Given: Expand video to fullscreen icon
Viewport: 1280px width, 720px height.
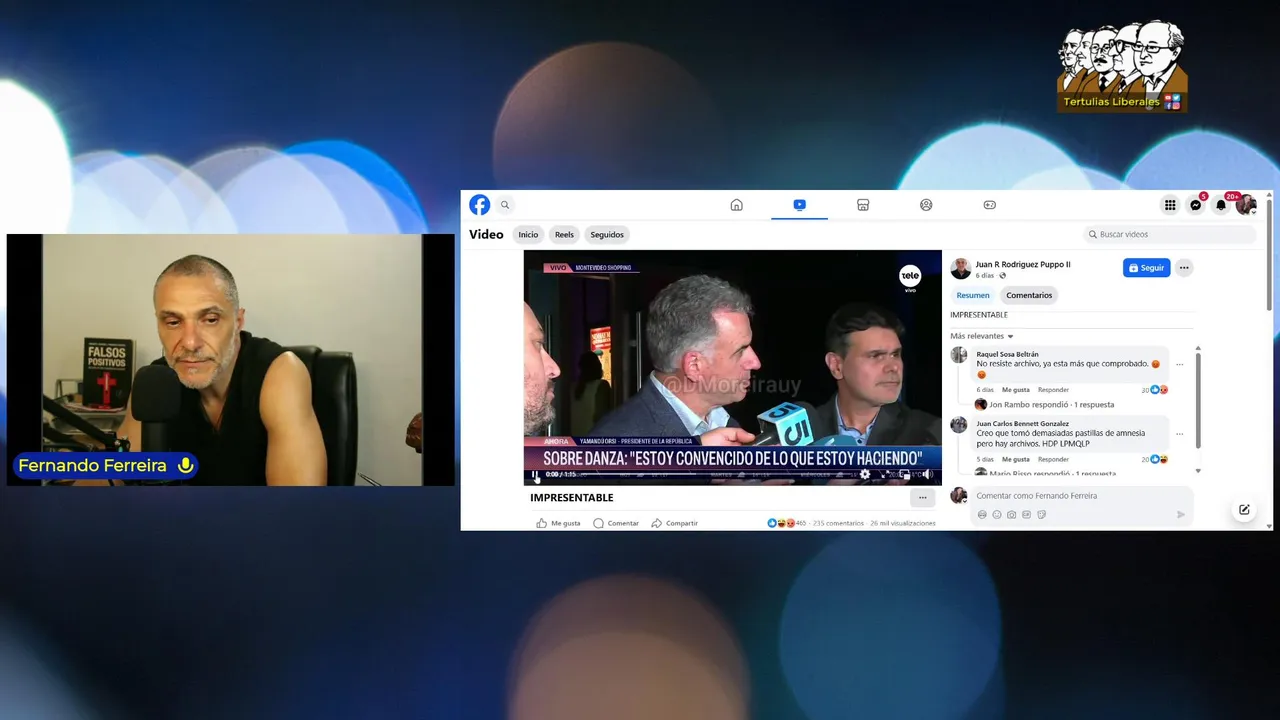Looking at the screenshot, I should pyautogui.click(x=886, y=474).
